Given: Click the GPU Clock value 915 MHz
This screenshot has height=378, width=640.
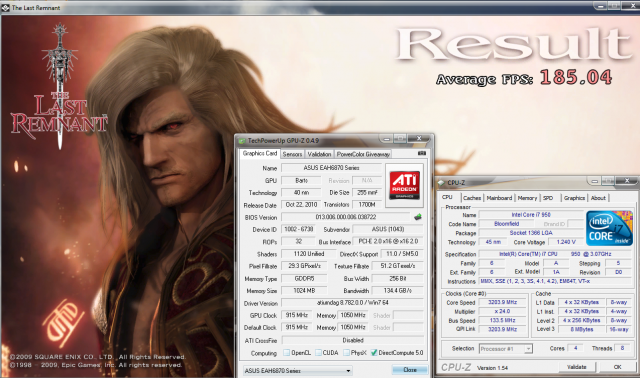Looking at the screenshot, I should click(x=296, y=315).
